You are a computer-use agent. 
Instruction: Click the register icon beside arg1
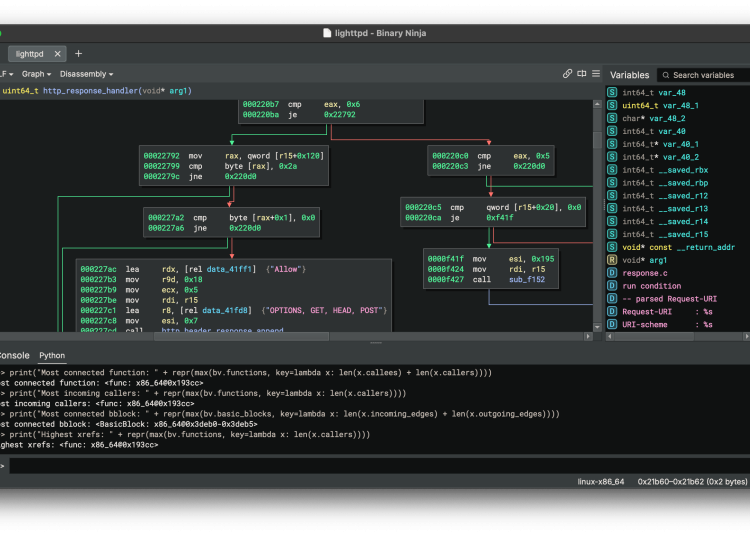coord(612,260)
